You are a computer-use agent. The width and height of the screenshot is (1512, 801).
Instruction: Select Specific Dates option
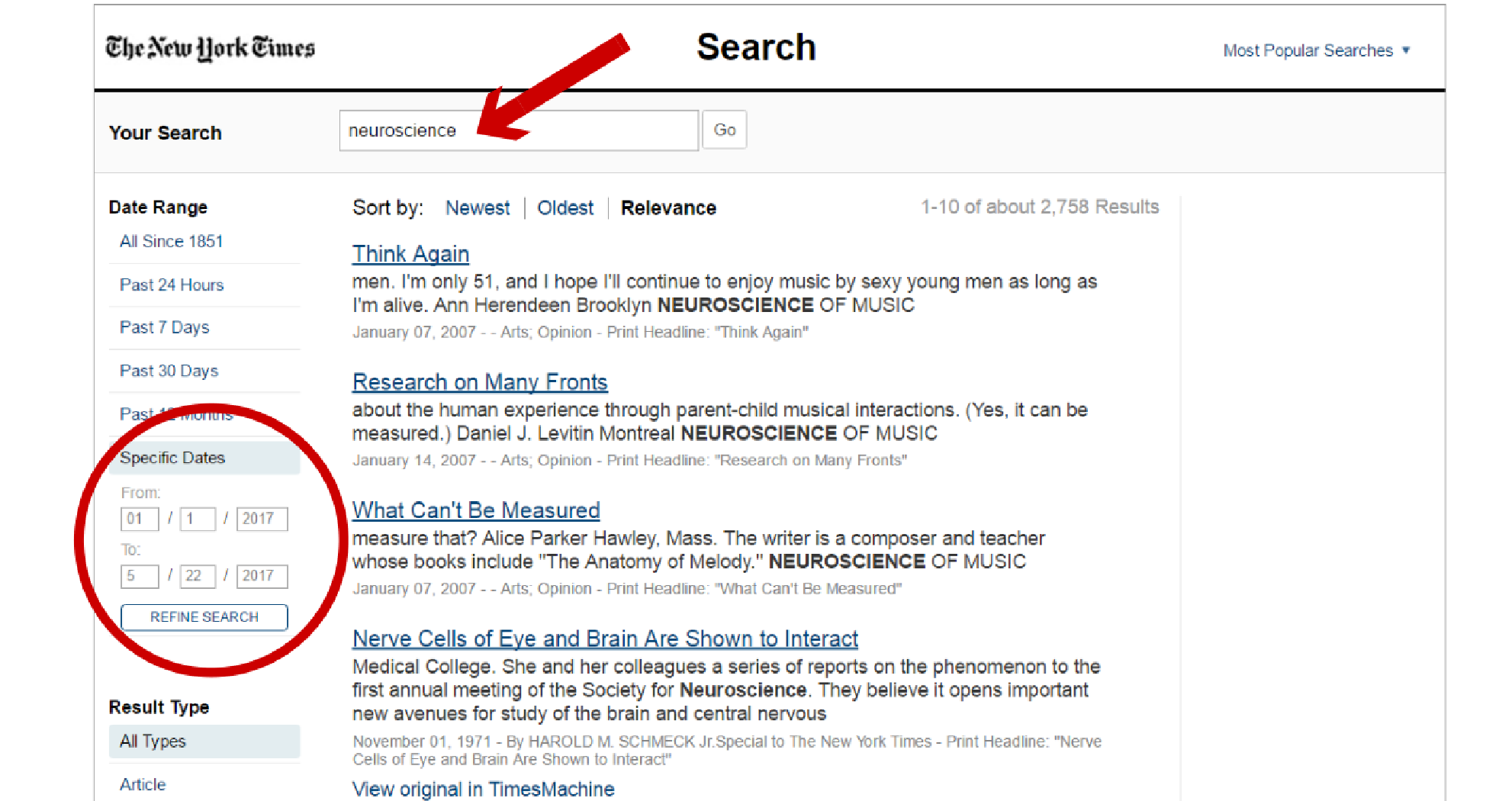[x=204, y=458]
